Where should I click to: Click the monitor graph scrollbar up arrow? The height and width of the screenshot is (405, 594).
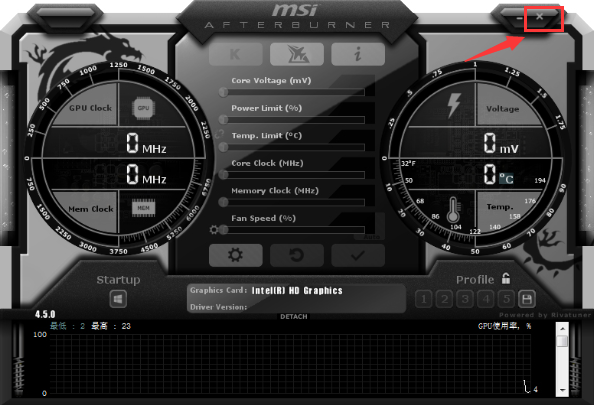pyautogui.click(x=563, y=329)
